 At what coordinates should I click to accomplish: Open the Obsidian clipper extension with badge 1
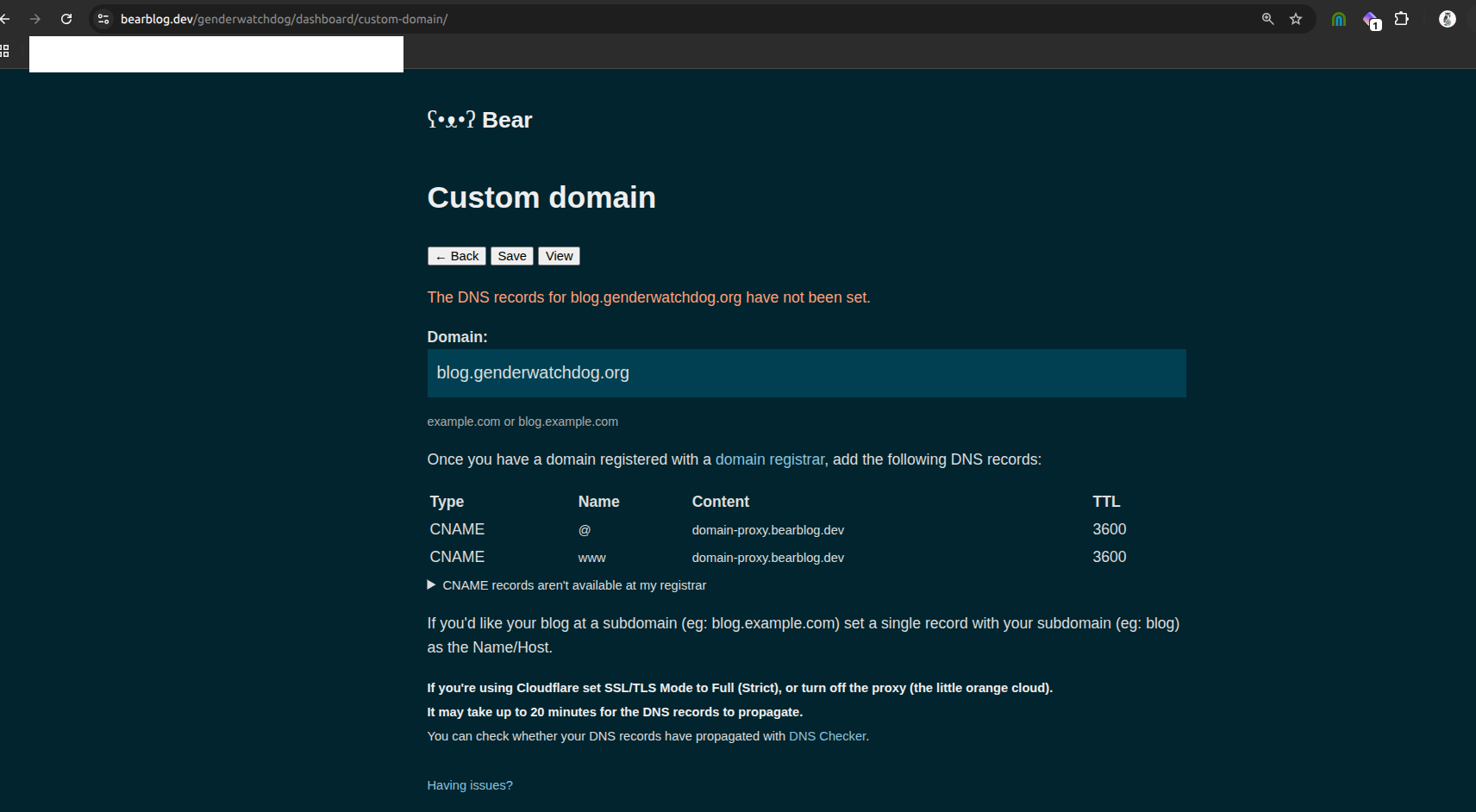coord(1371,19)
